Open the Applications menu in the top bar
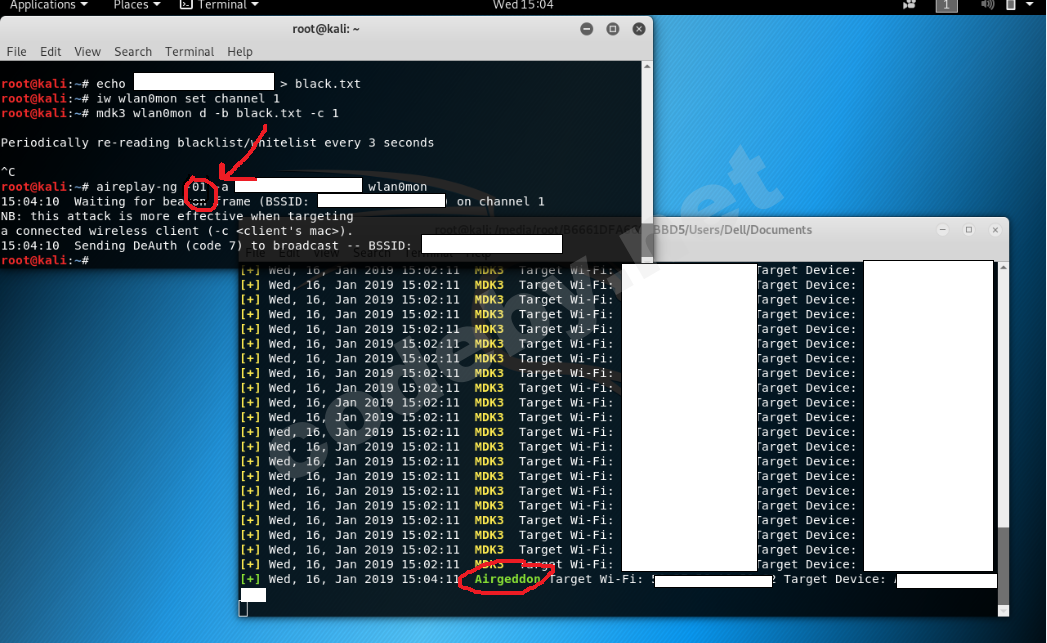Viewport: 1047px width, 643px height. 48,5
